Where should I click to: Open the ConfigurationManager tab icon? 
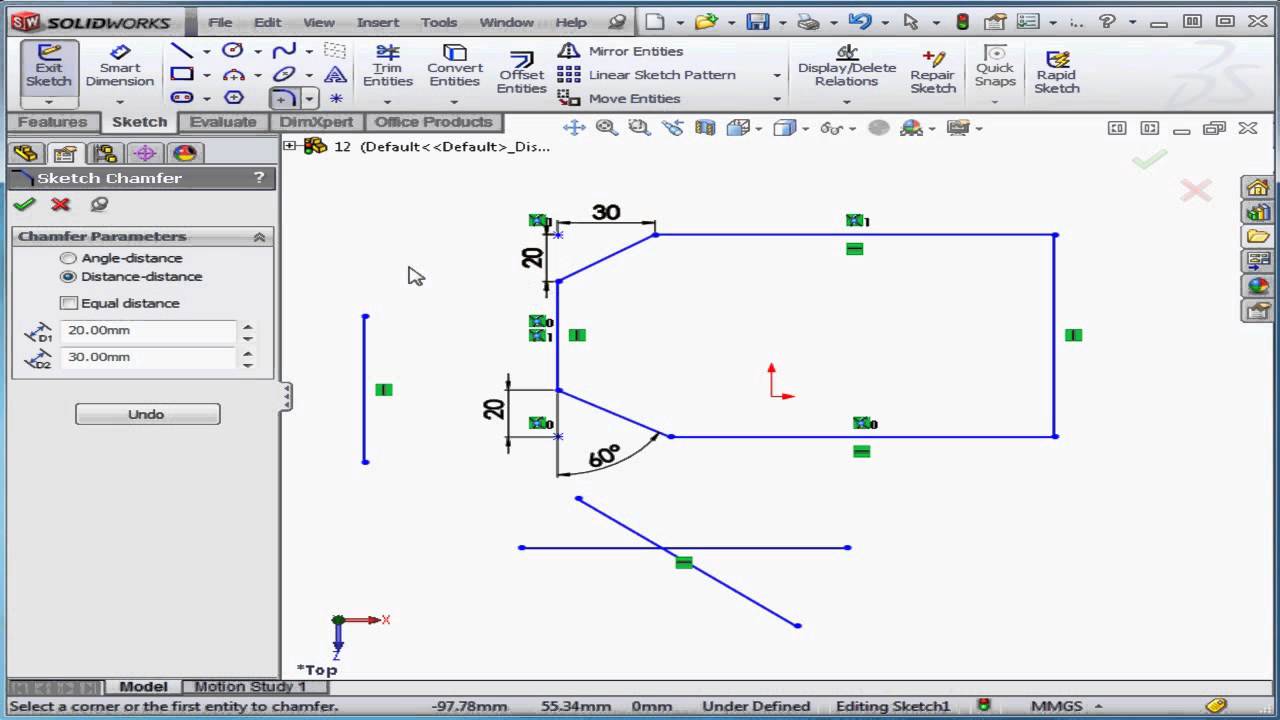point(104,153)
